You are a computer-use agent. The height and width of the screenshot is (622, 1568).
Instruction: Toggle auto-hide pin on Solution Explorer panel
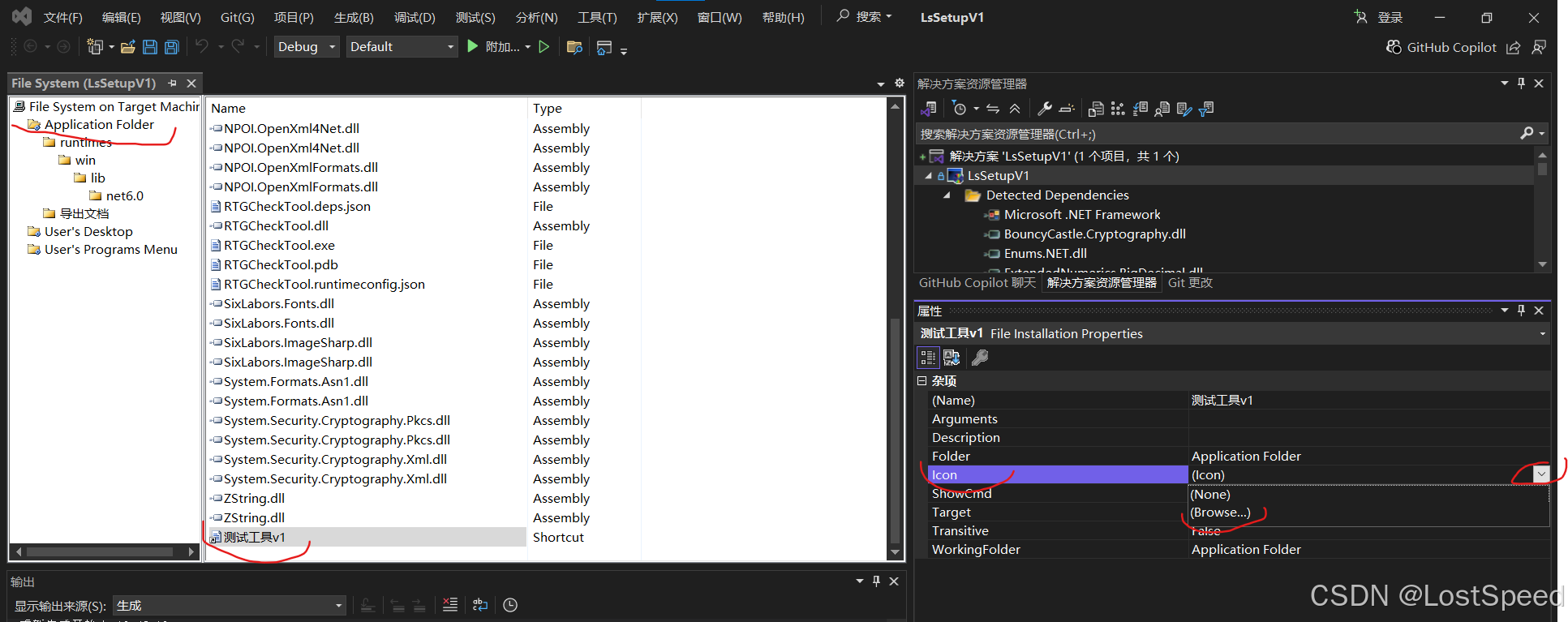click(1521, 84)
